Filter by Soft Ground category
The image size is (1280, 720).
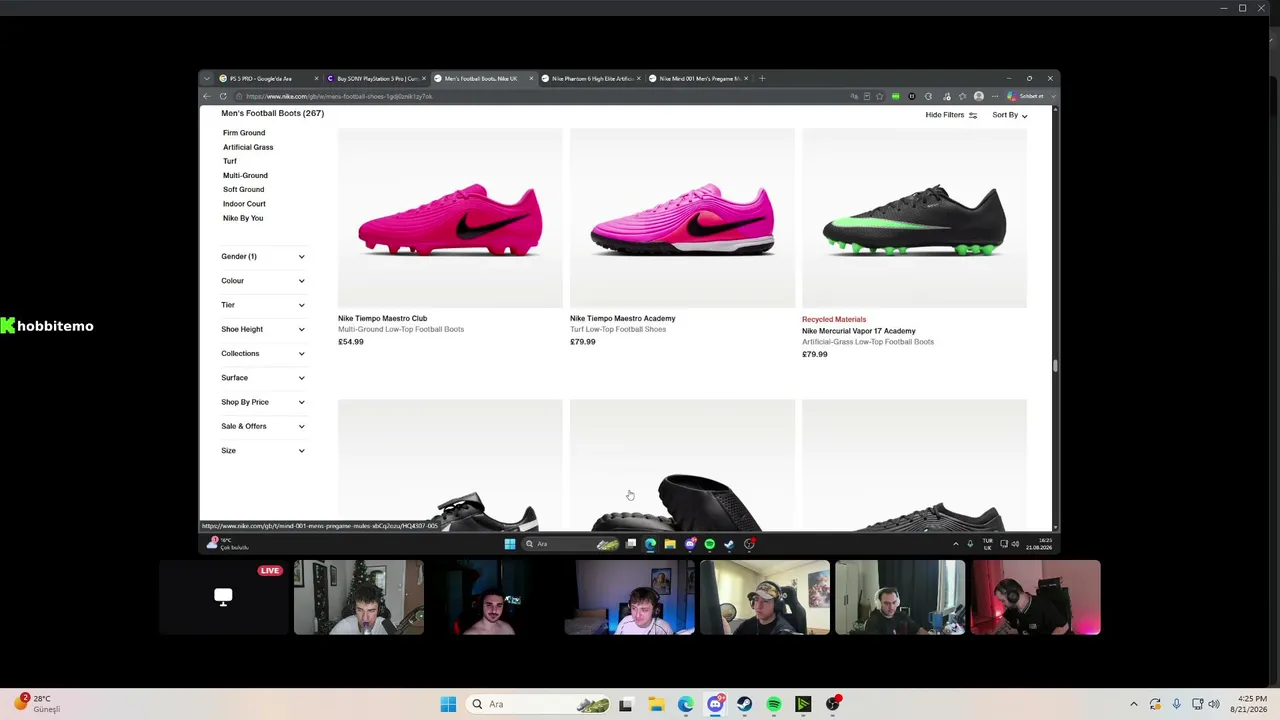(x=244, y=189)
